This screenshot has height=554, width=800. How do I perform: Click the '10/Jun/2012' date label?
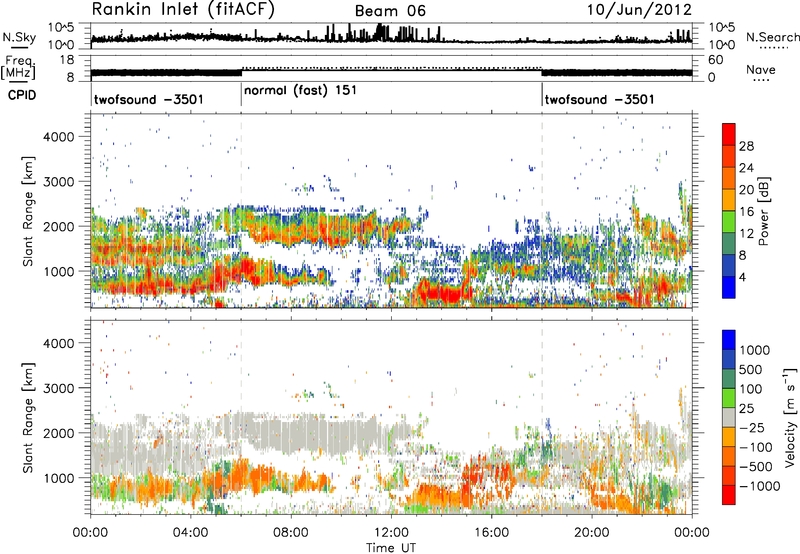point(639,10)
